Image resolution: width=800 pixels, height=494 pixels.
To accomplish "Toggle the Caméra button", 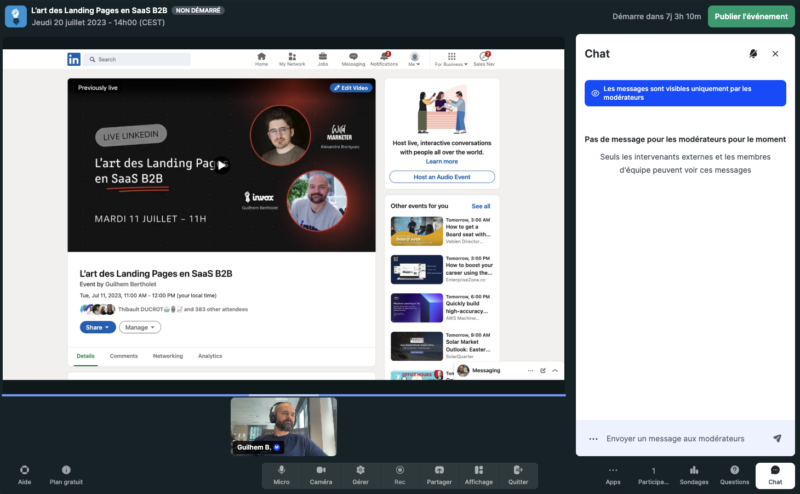I will pos(320,475).
